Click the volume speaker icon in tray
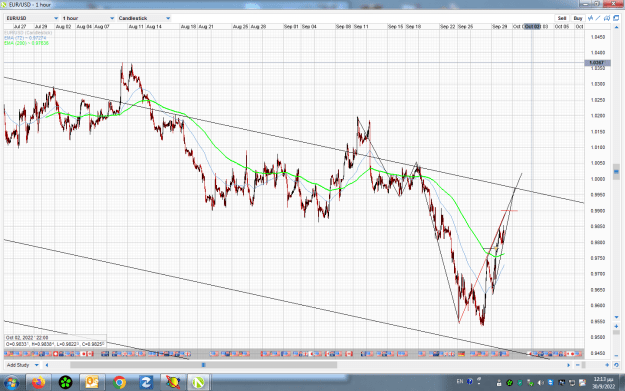 (541, 383)
